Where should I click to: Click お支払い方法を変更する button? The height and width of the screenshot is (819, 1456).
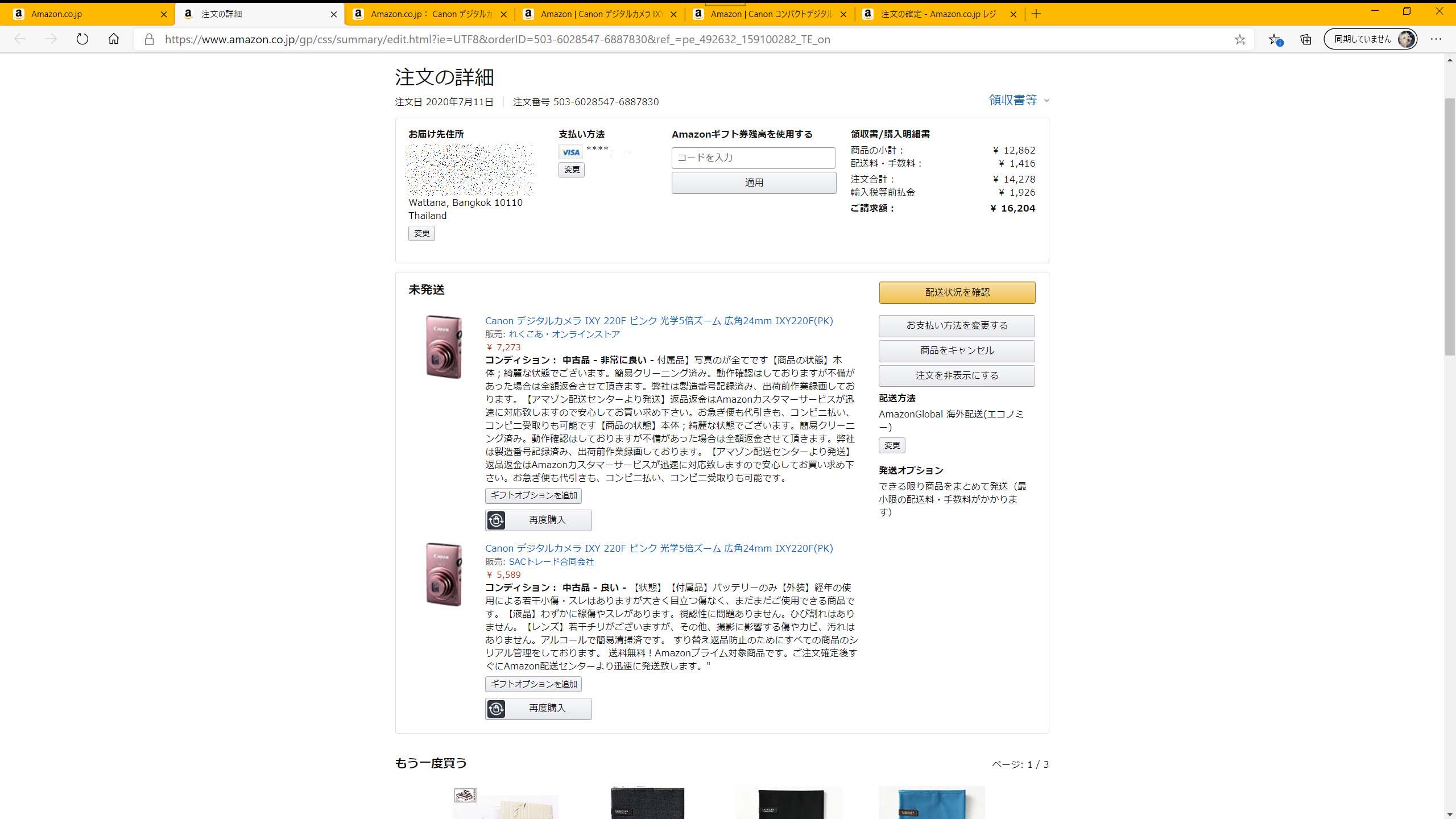point(957,326)
